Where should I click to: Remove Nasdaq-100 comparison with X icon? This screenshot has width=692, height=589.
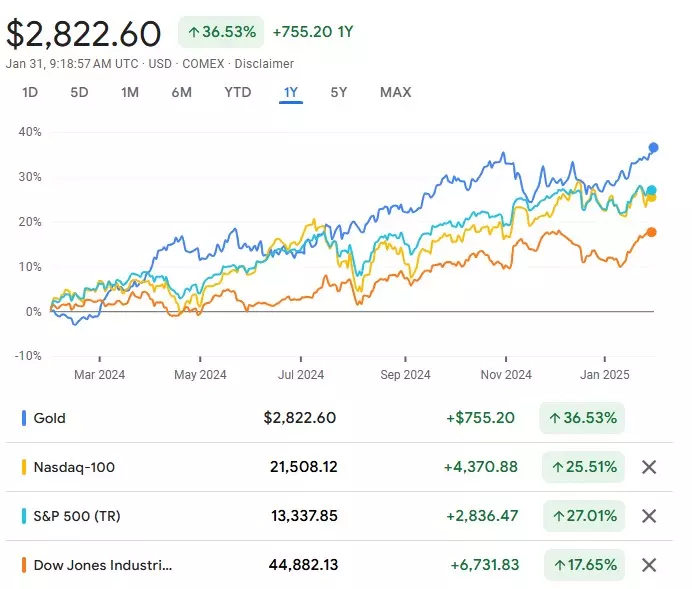(648, 467)
